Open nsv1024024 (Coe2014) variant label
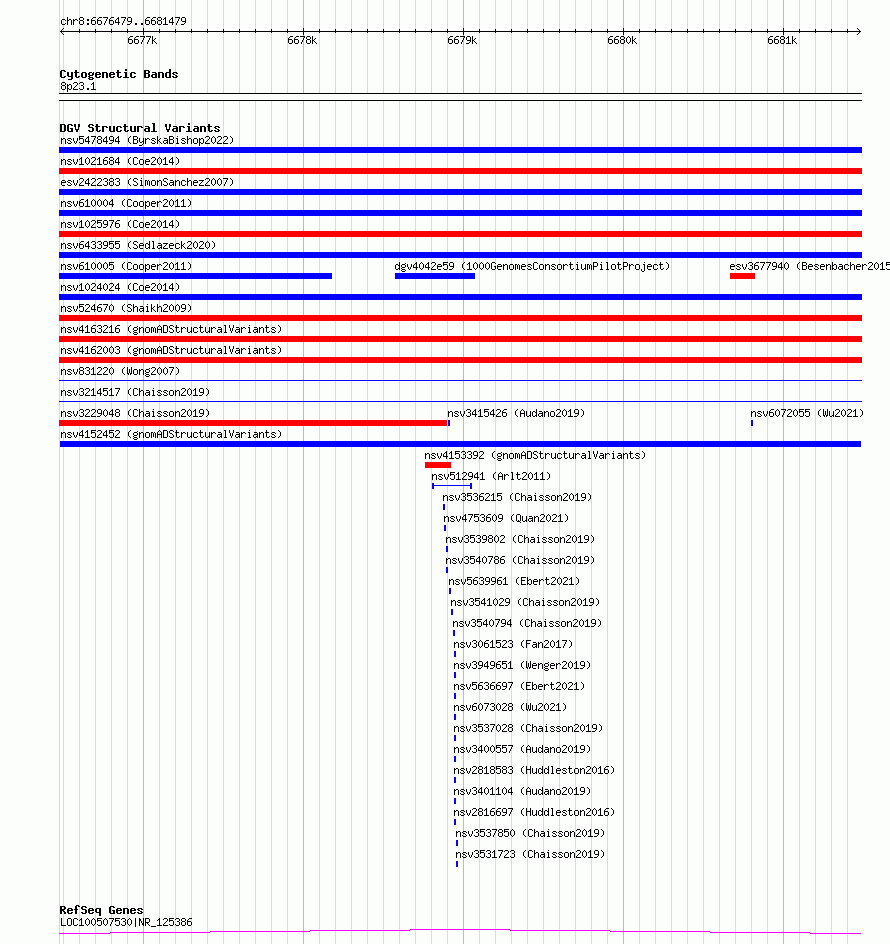The height and width of the screenshot is (944, 890). (120, 287)
